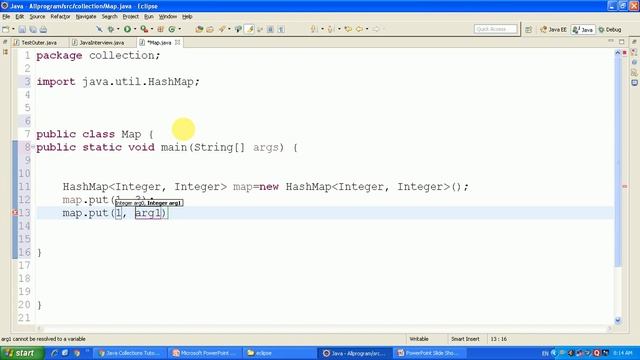Click the Open Task folder icon

click(210, 29)
